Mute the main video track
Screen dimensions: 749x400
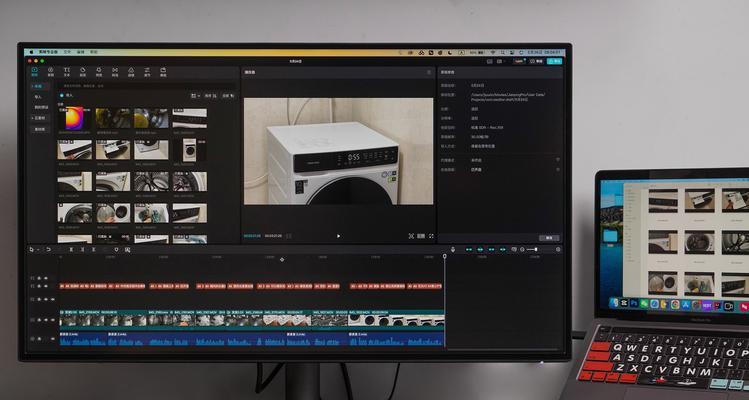53,320
